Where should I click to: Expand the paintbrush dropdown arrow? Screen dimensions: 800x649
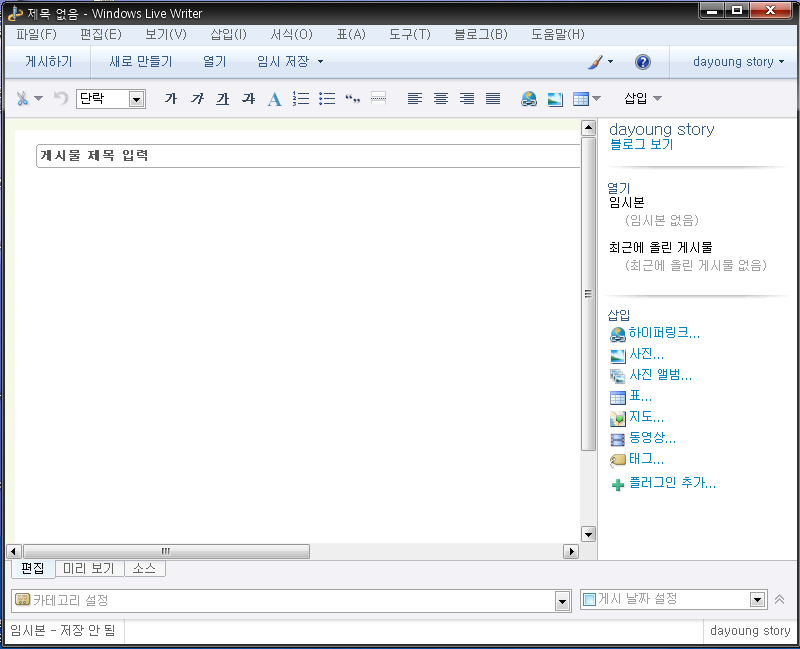[x=610, y=62]
